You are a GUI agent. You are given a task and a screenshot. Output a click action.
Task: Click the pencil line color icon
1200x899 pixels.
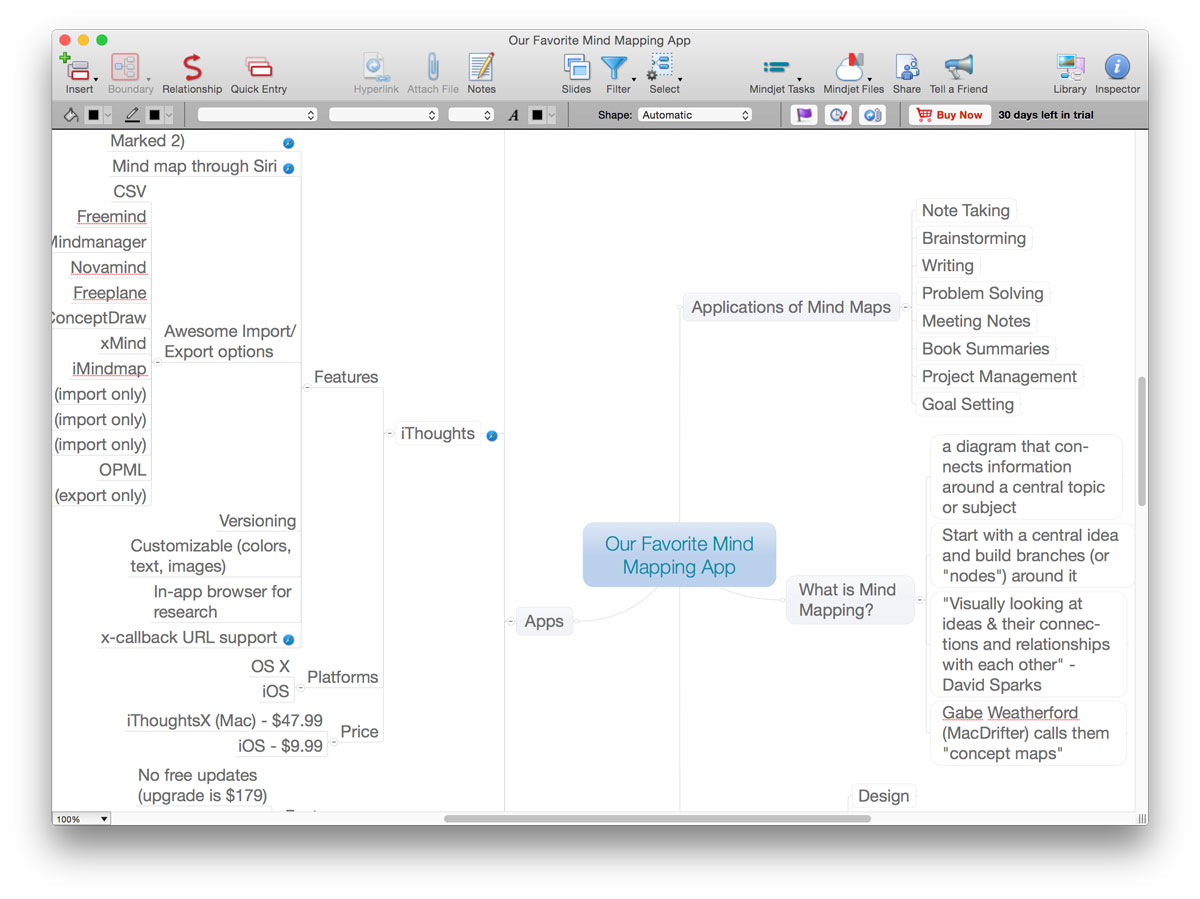tap(132, 115)
